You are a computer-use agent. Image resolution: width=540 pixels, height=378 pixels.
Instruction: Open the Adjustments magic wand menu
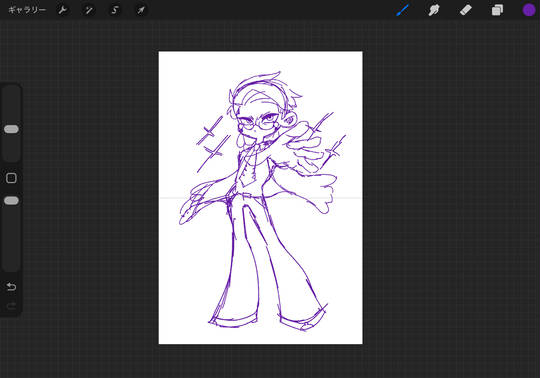pyautogui.click(x=89, y=10)
